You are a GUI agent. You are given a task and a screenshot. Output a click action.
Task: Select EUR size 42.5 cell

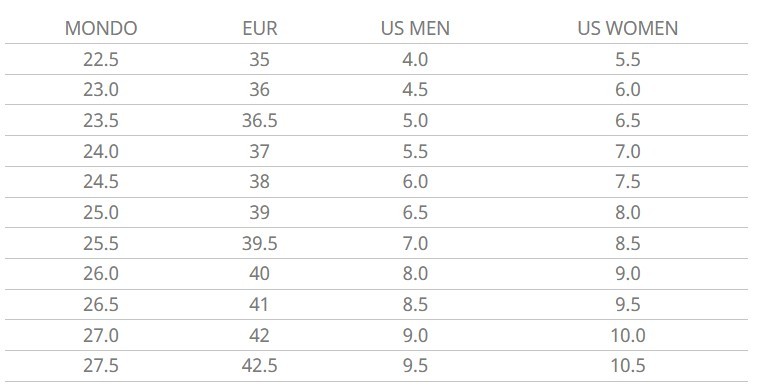point(260,365)
